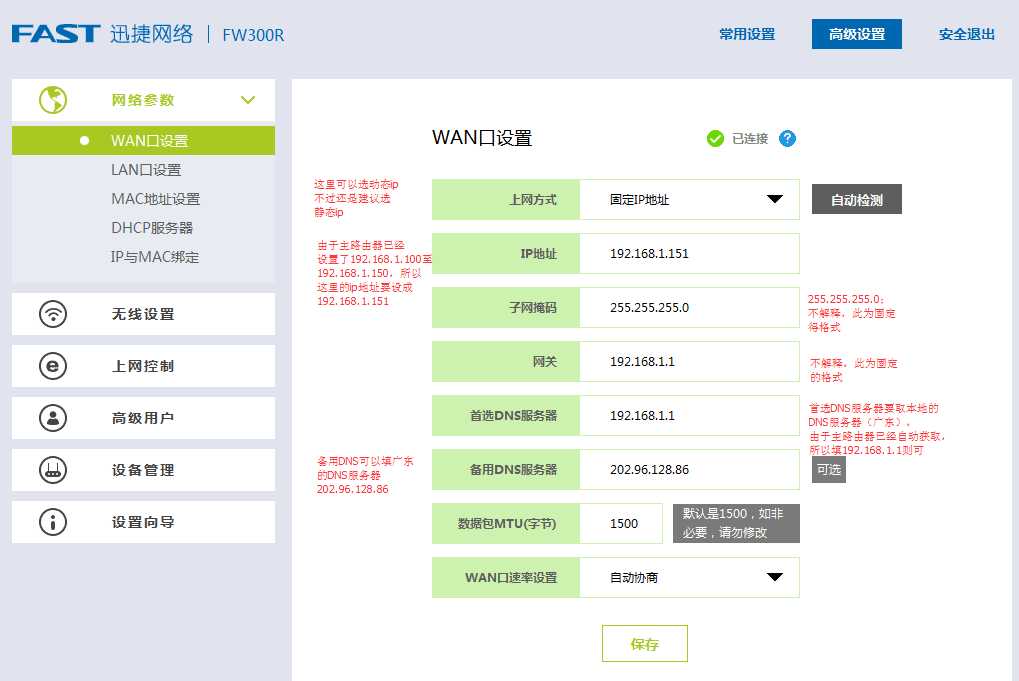Click the router icon beside 设备管理
This screenshot has width=1019, height=681.
(x=52, y=470)
